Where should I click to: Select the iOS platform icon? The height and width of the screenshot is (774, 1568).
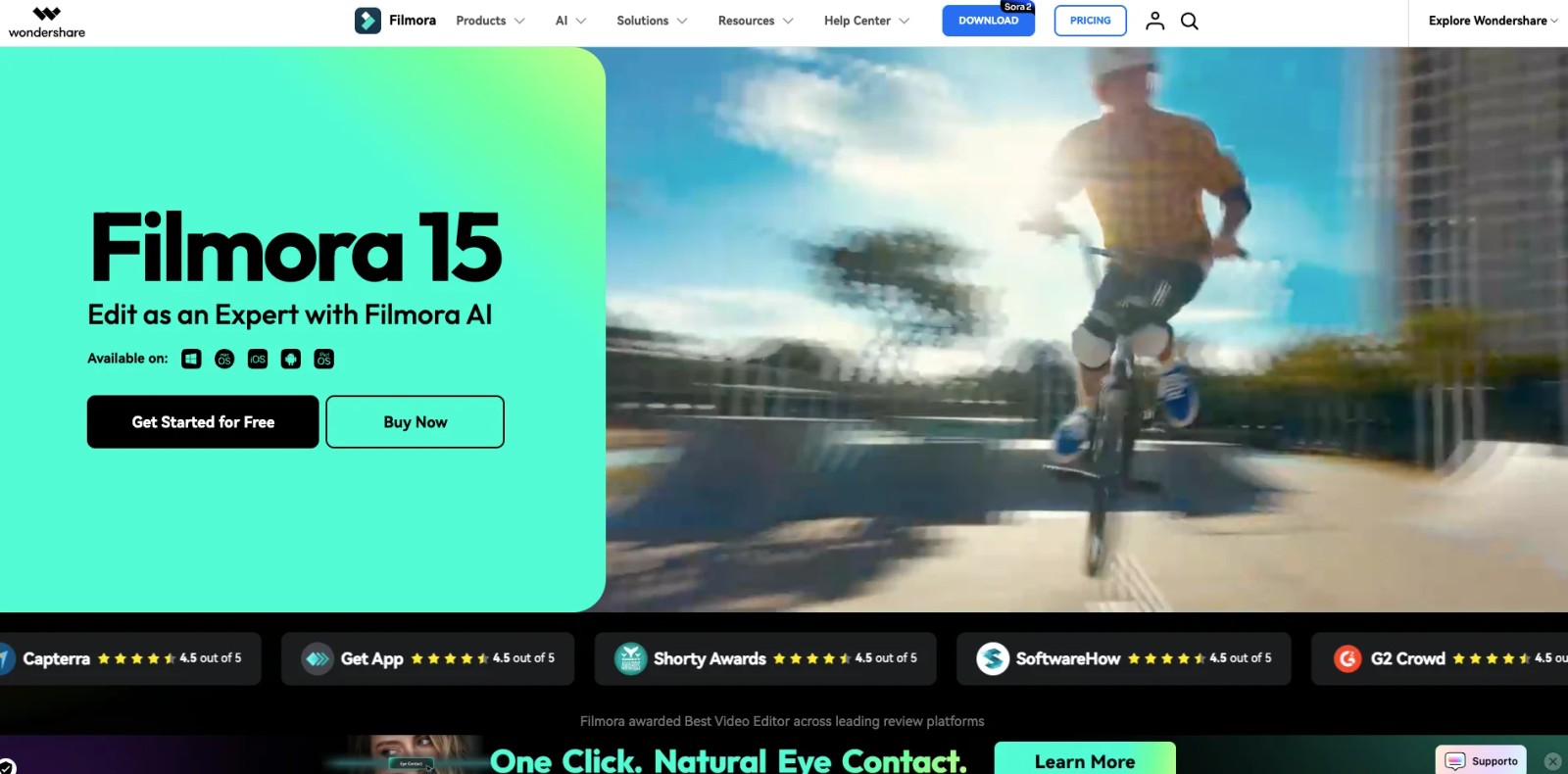point(258,360)
